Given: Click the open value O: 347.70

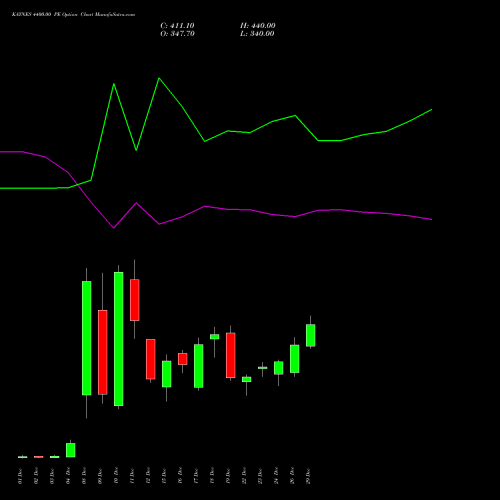Looking at the screenshot, I should tap(177, 34).
